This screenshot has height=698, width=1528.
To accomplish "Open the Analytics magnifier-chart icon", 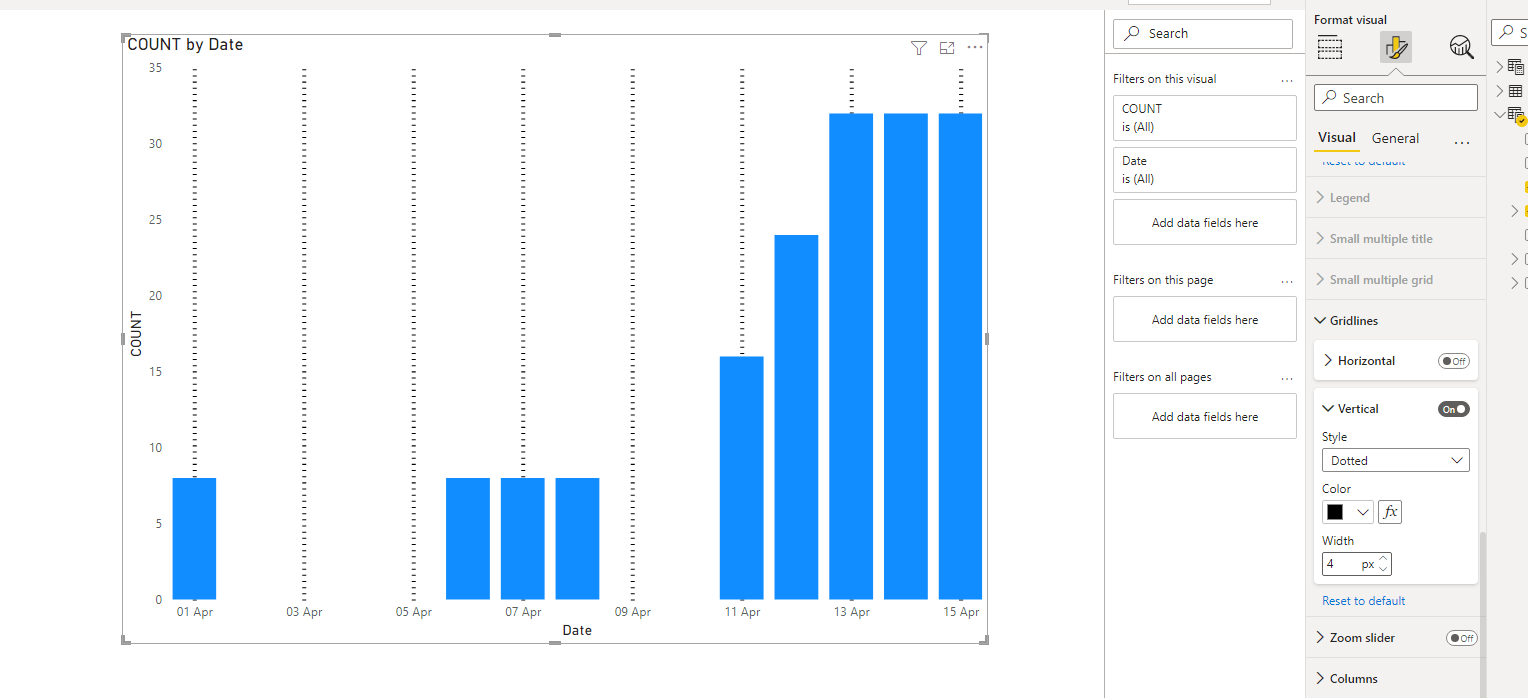I will click(x=1461, y=47).
